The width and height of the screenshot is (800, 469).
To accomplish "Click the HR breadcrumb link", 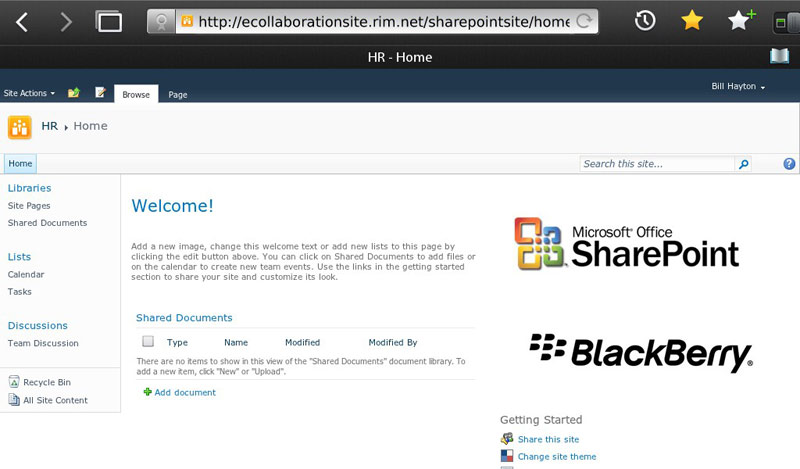I will point(49,126).
